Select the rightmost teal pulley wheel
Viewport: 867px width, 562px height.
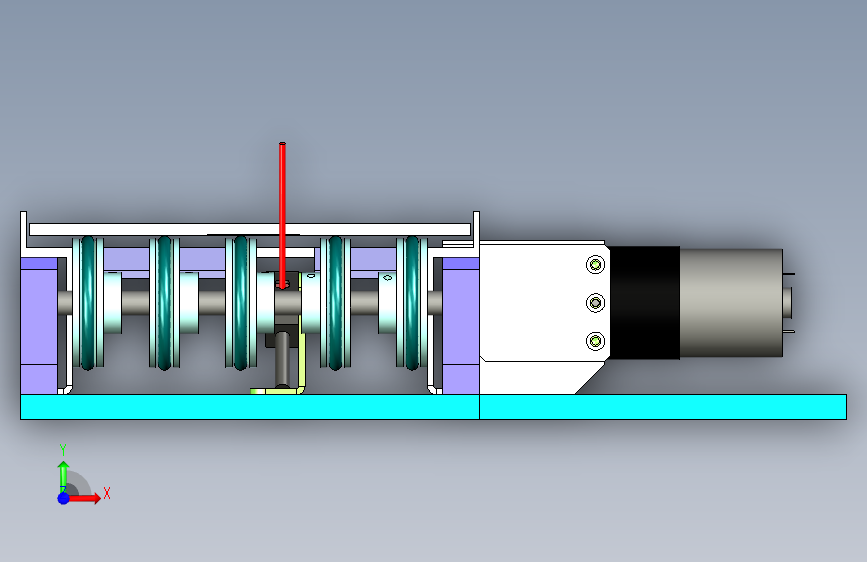coord(412,303)
